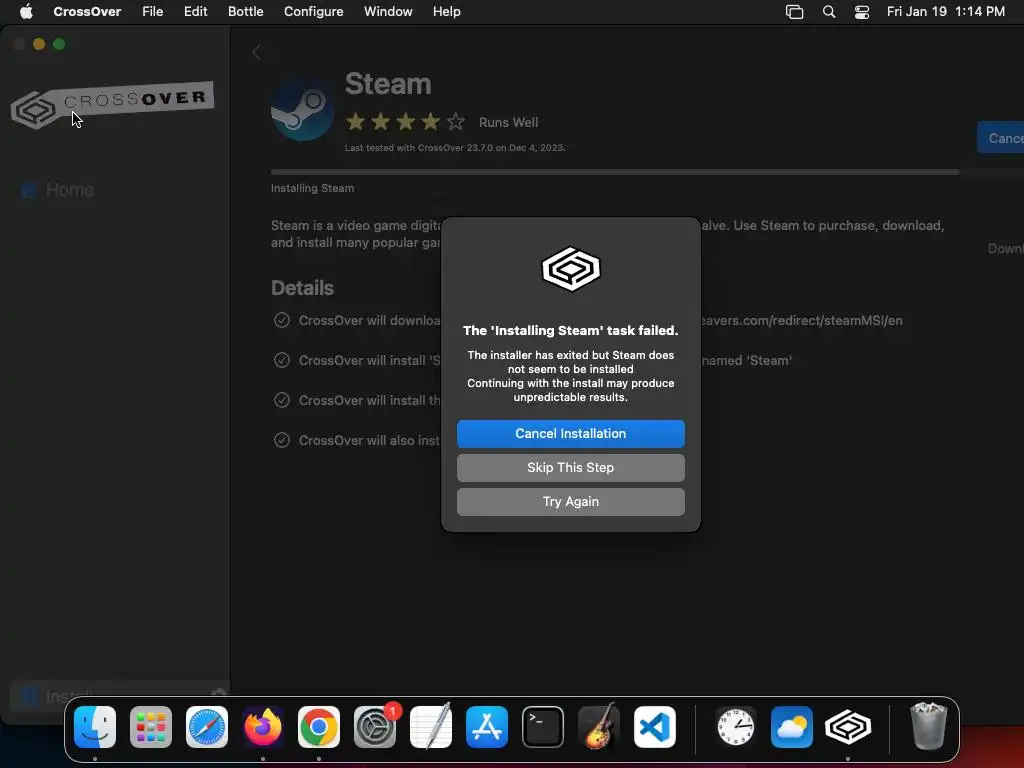Viewport: 1024px width, 768px height.
Task: Click the 'task failed' dialog heading
Action: [x=571, y=330]
